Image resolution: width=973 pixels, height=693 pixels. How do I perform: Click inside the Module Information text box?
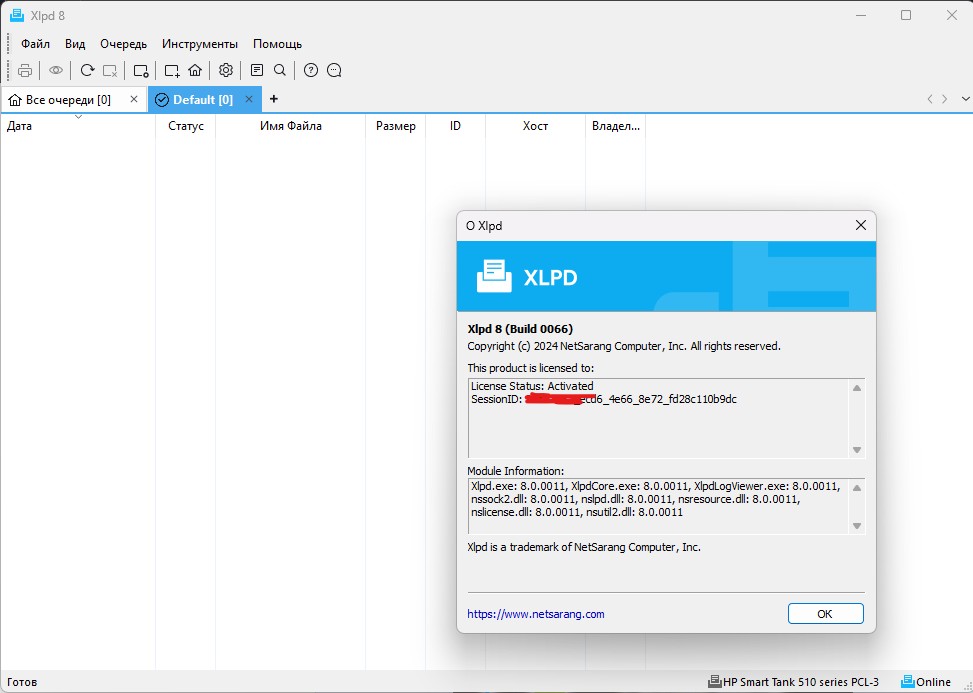658,506
